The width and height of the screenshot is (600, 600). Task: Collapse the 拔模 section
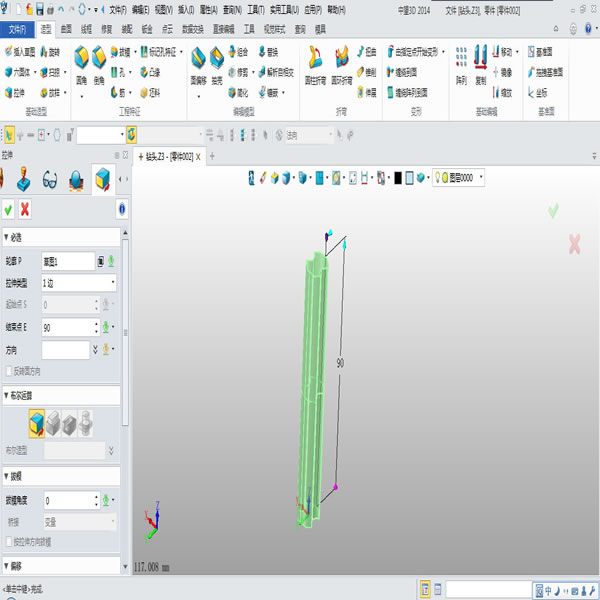point(7,476)
